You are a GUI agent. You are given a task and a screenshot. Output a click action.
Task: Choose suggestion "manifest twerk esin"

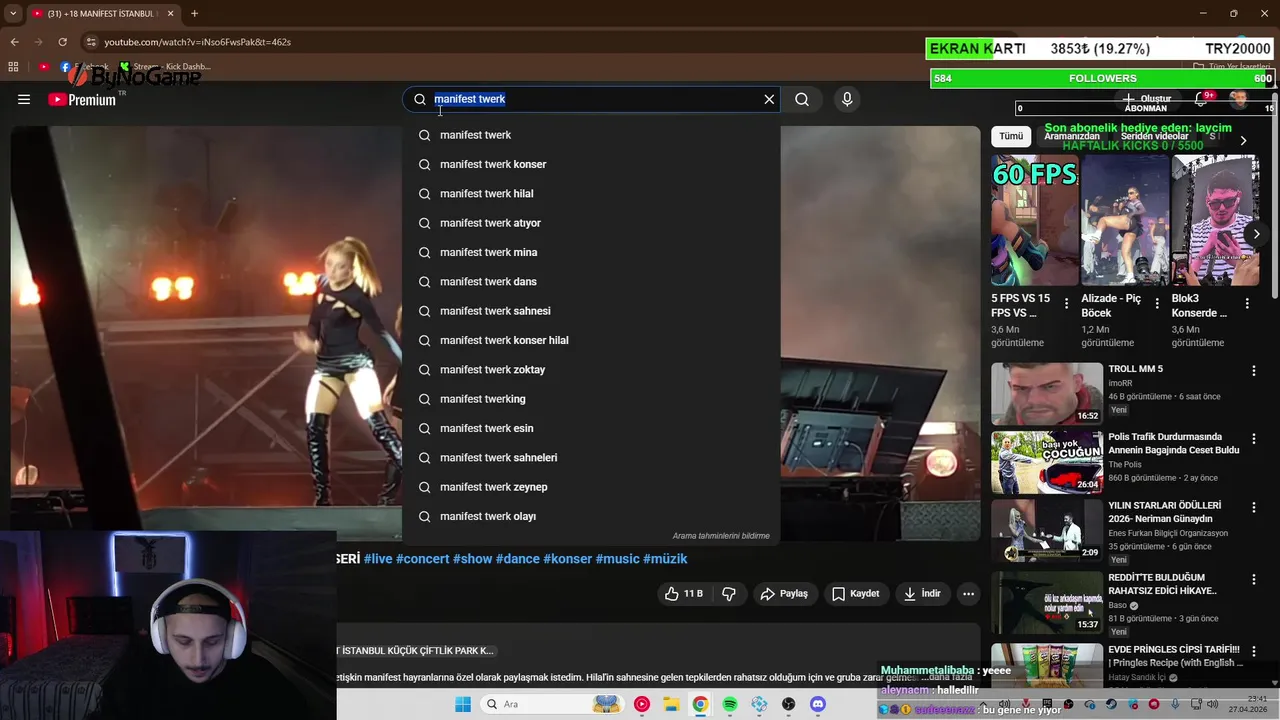pyautogui.click(x=591, y=428)
